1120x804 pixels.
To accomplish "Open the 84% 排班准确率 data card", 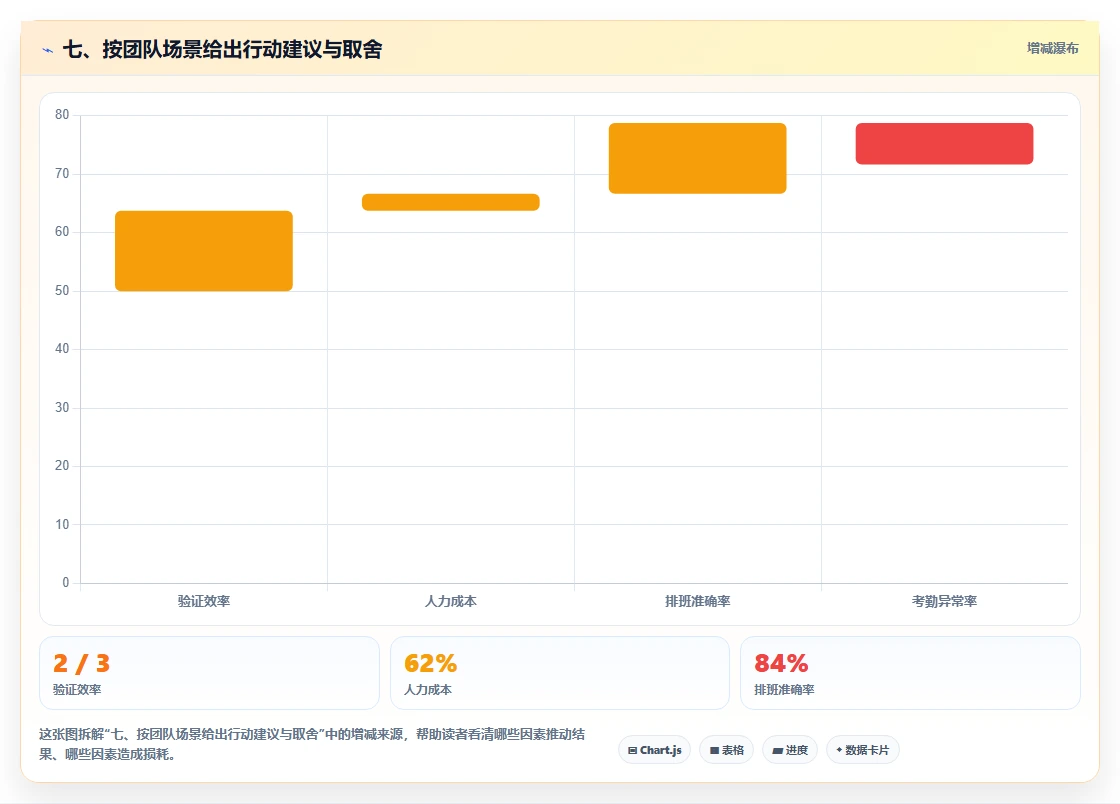I will pyautogui.click(x=910, y=673).
